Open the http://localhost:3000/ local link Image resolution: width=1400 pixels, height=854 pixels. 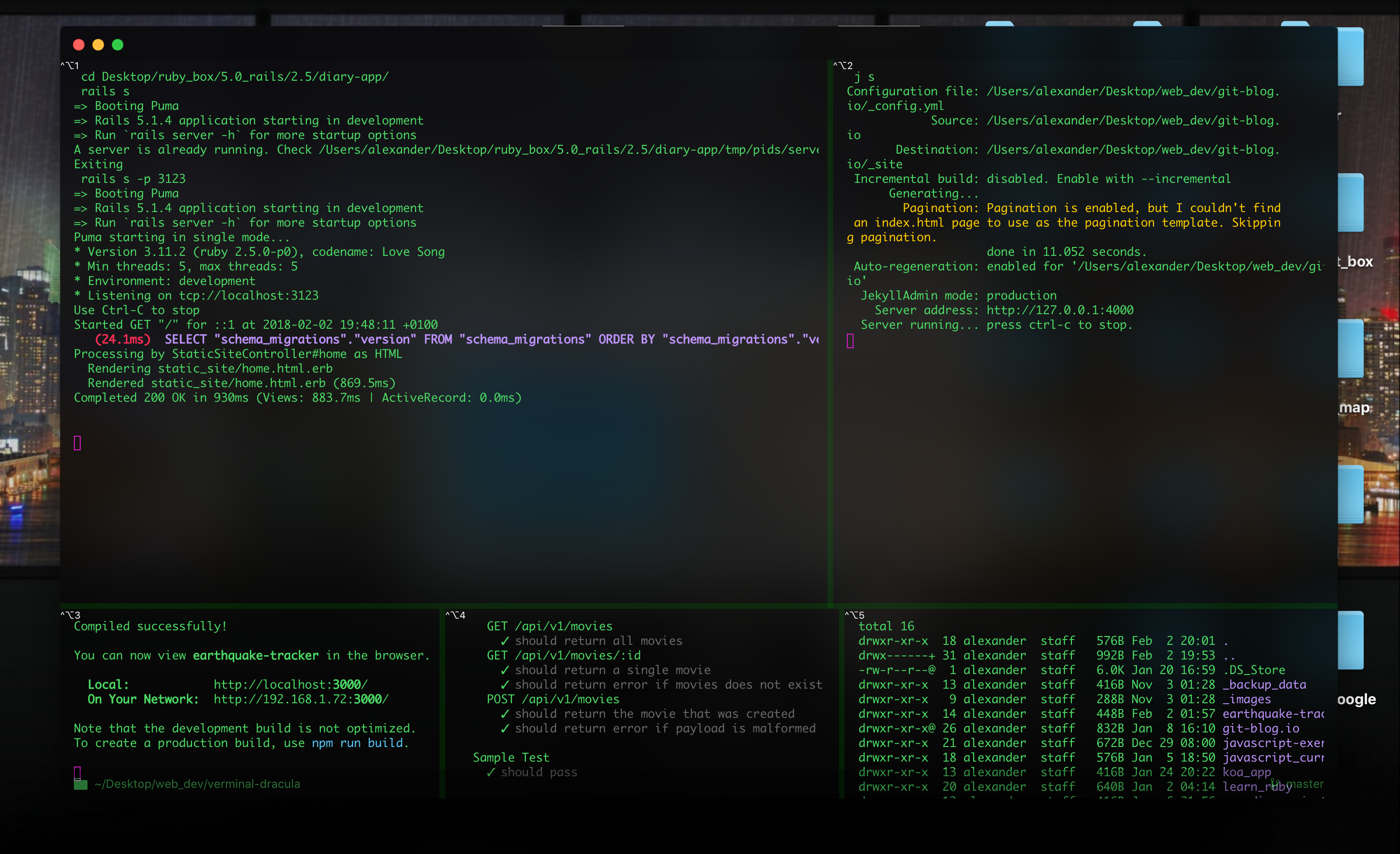coord(290,685)
